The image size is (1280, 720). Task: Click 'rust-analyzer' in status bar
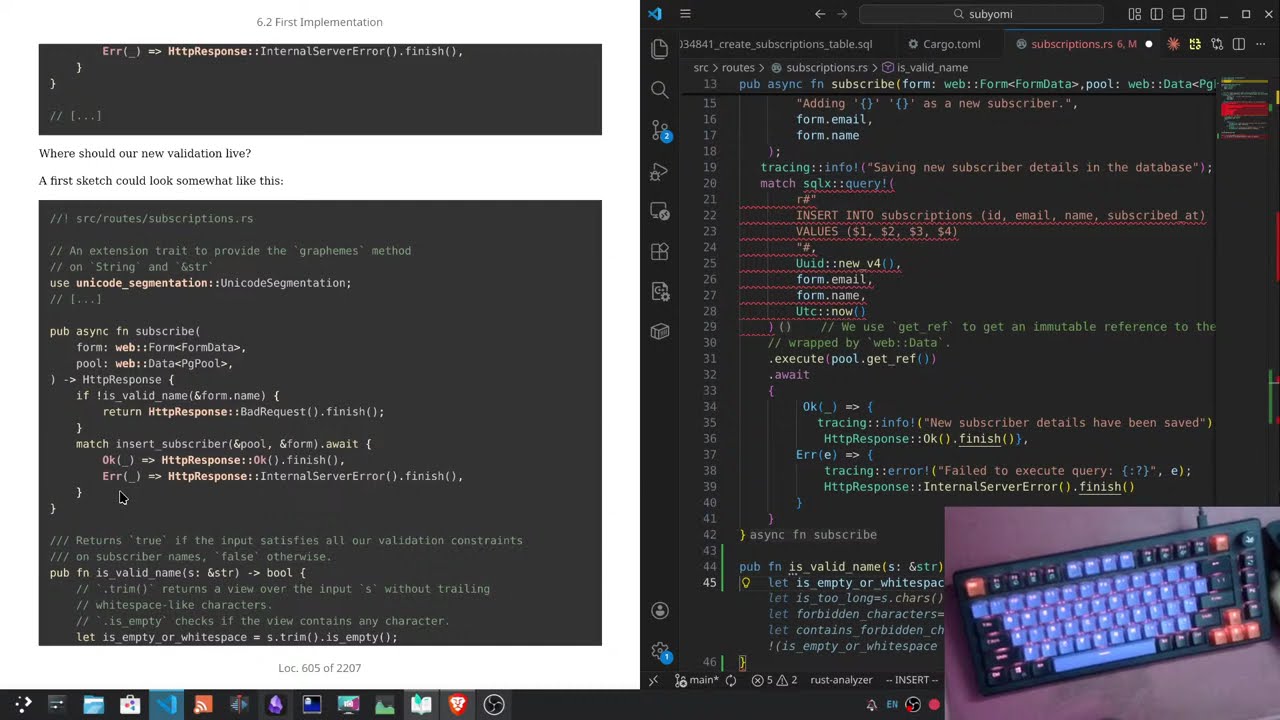[841, 680]
